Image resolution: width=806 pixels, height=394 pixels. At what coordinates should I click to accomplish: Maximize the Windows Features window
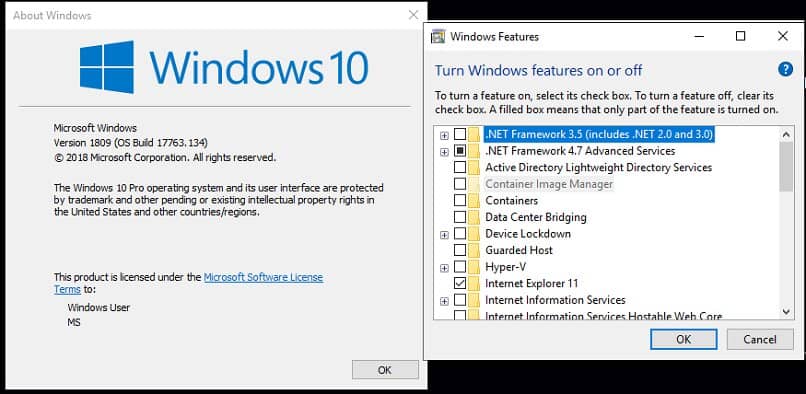740,36
